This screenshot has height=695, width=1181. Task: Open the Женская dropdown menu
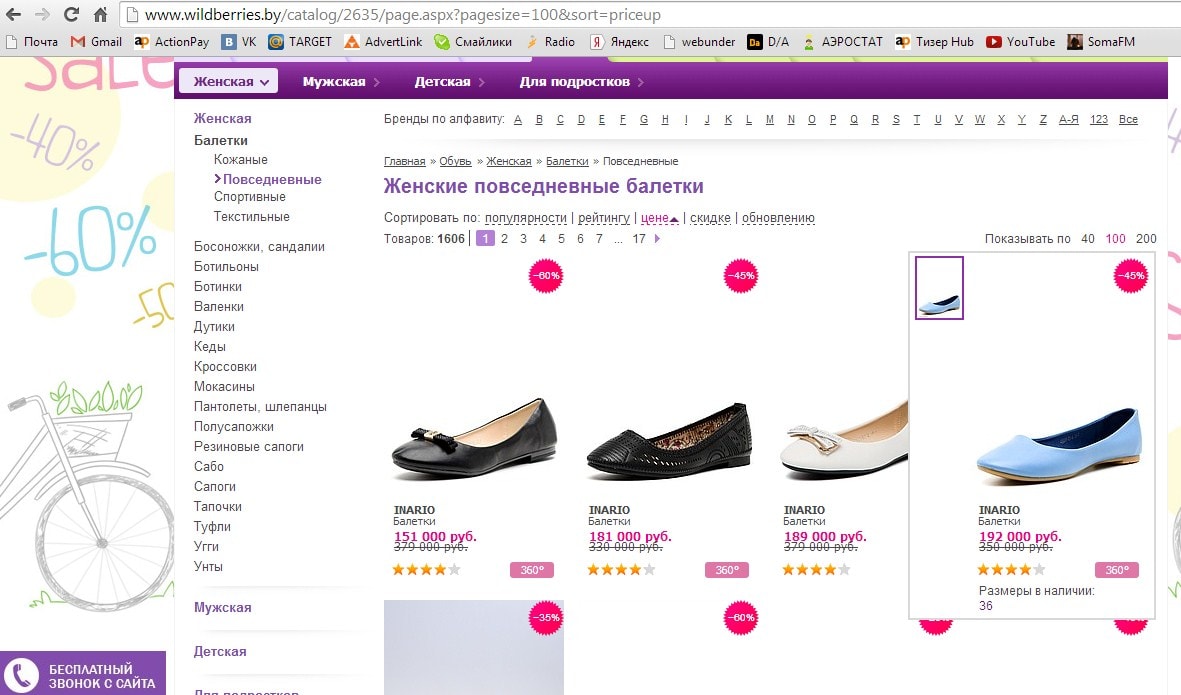pyautogui.click(x=229, y=81)
